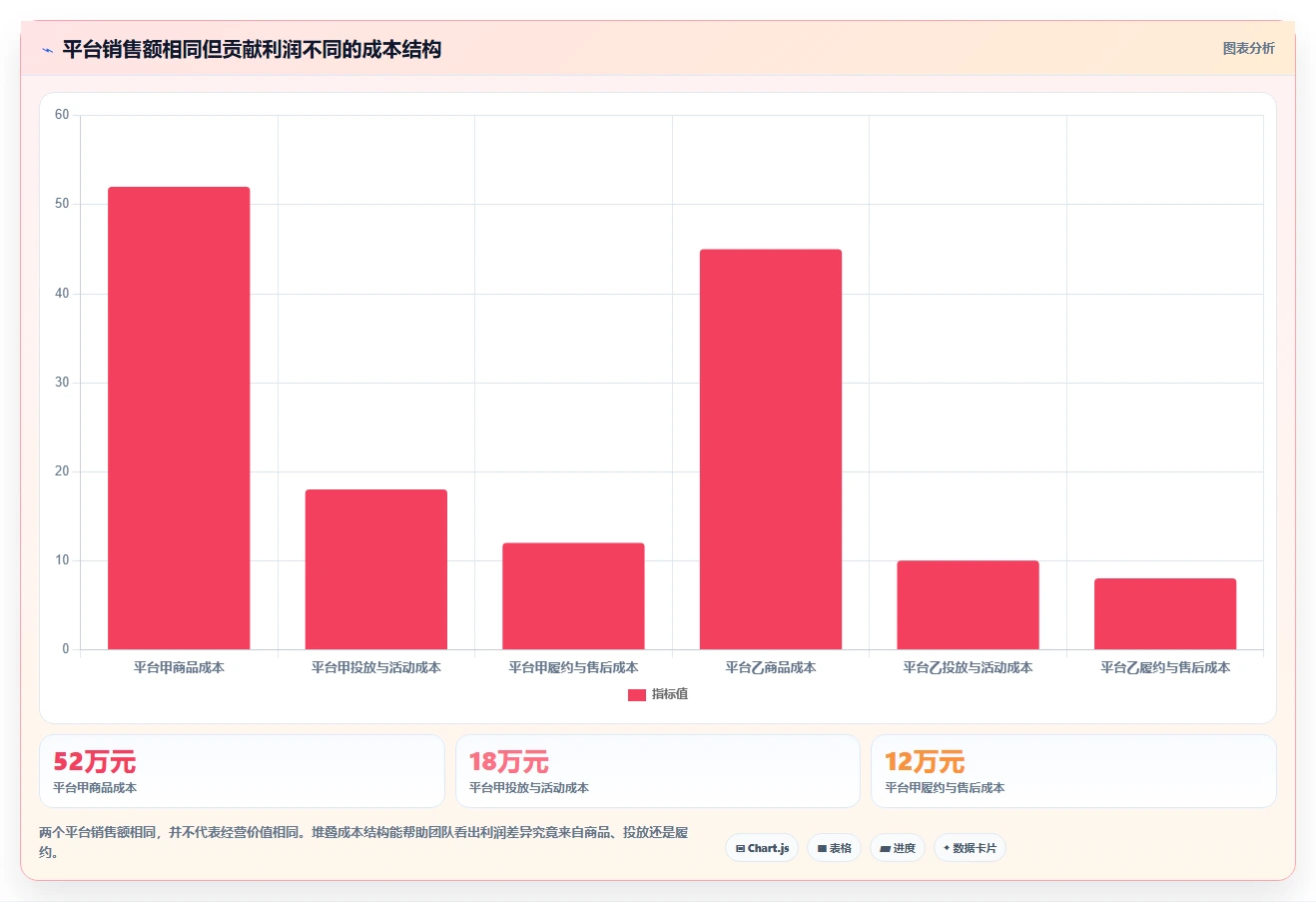Viewport: 1316px width, 902px height.
Task: Toggle the 指标值 legend color swatch
Action: [636, 694]
